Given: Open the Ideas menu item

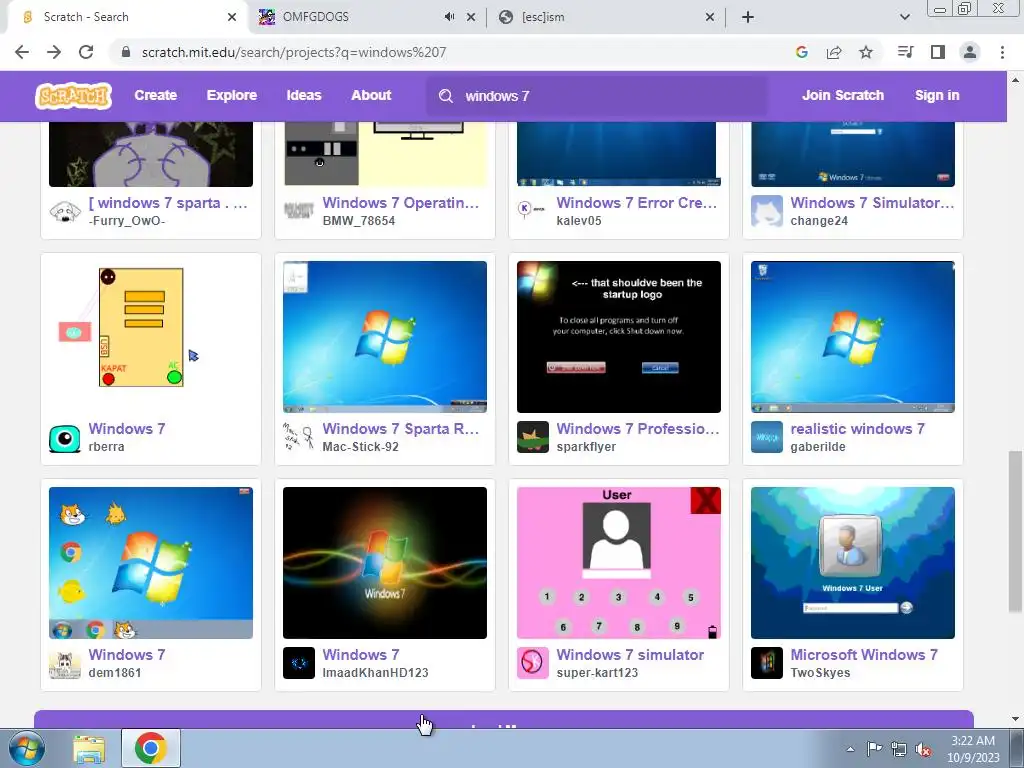Looking at the screenshot, I should [x=304, y=95].
